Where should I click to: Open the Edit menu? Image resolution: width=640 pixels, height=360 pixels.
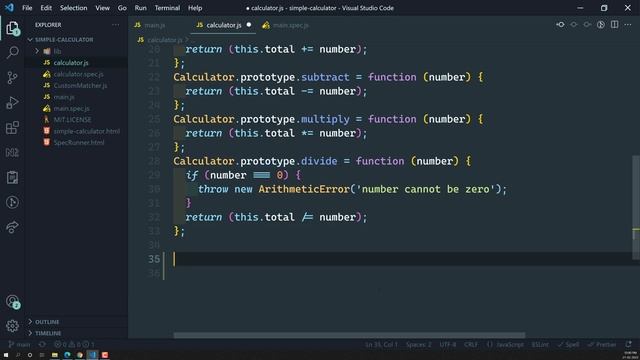(x=46, y=8)
